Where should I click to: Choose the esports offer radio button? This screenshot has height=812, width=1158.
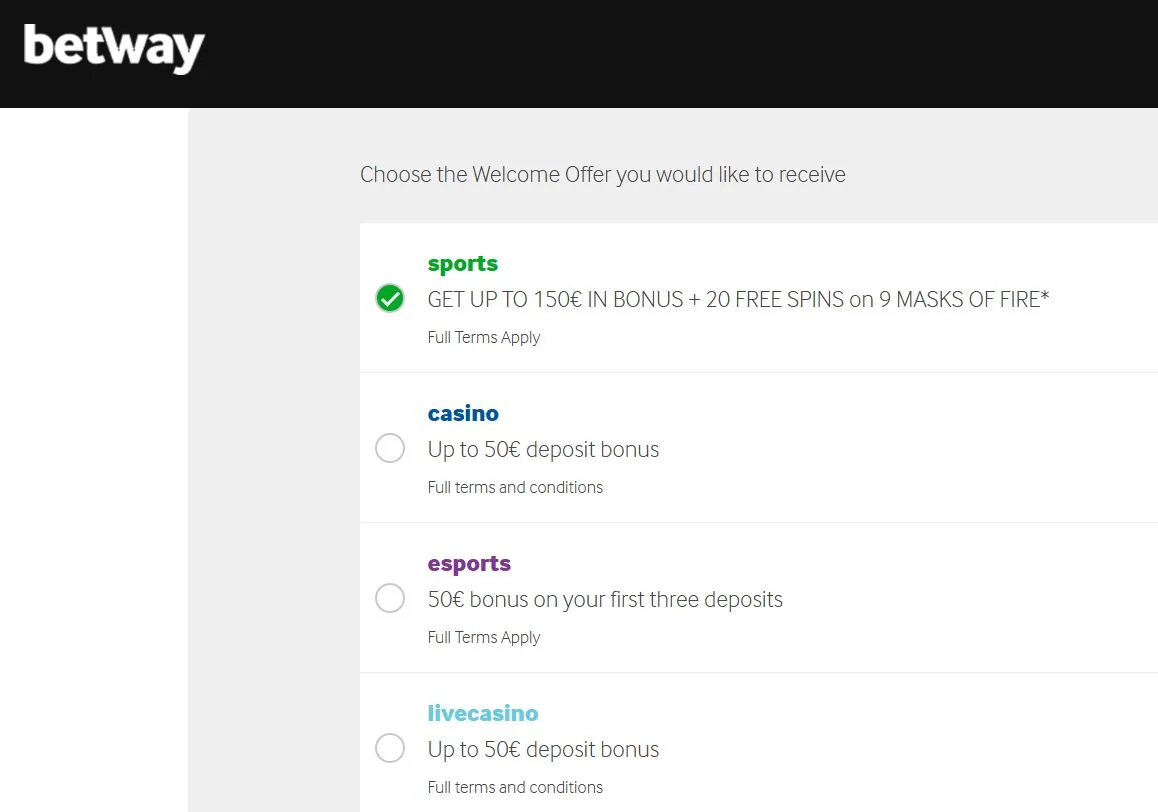click(390, 598)
